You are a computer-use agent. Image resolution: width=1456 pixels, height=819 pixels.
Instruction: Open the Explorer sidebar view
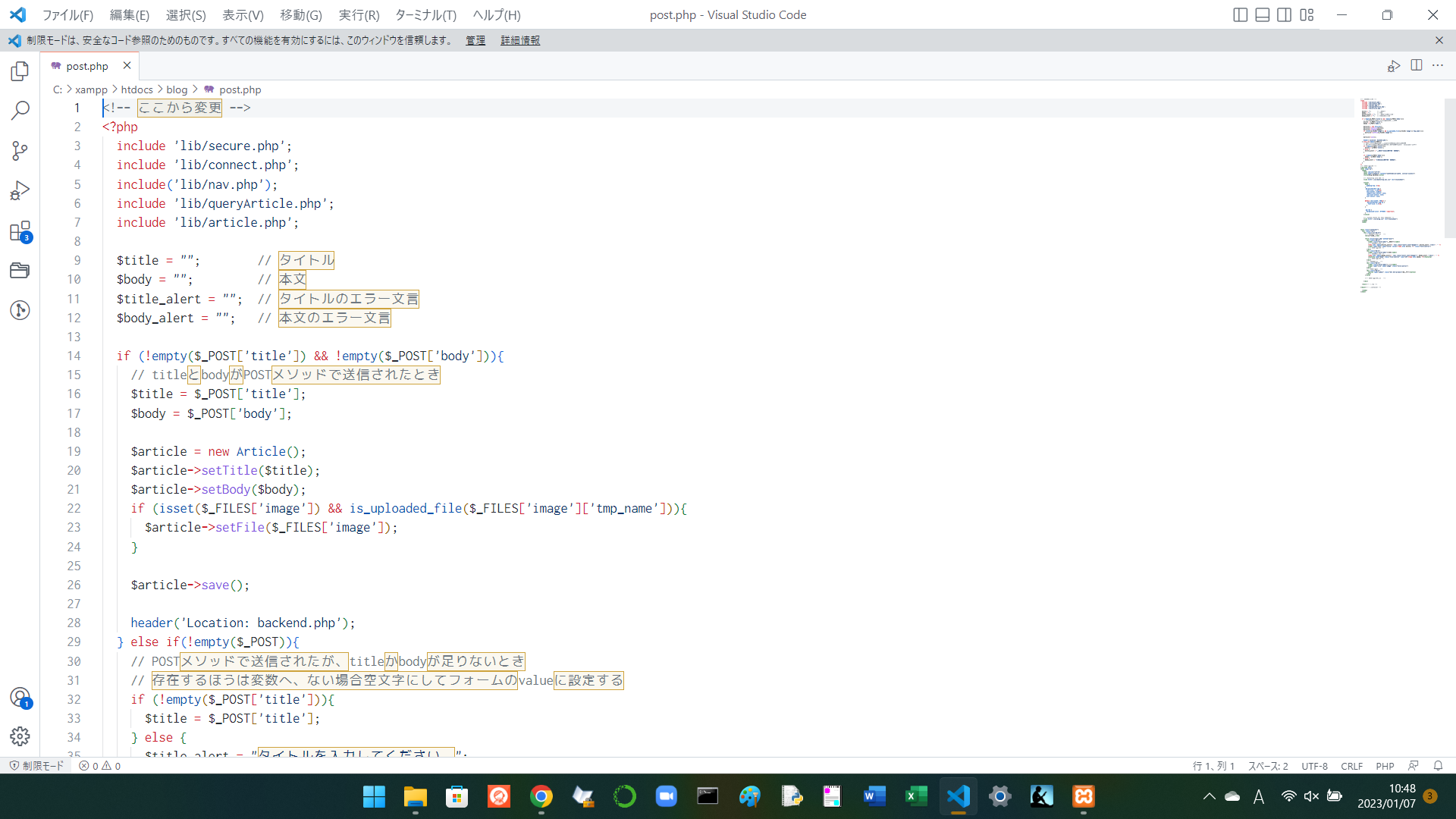20,71
